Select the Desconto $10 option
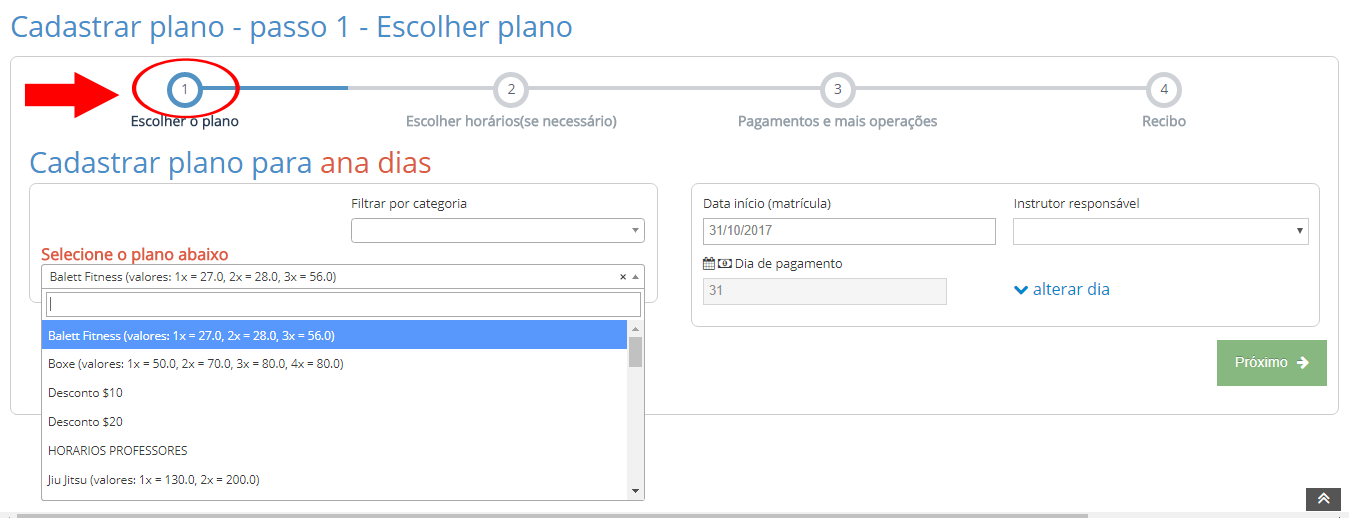Screen dimensions: 1349x518 point(86,393)
